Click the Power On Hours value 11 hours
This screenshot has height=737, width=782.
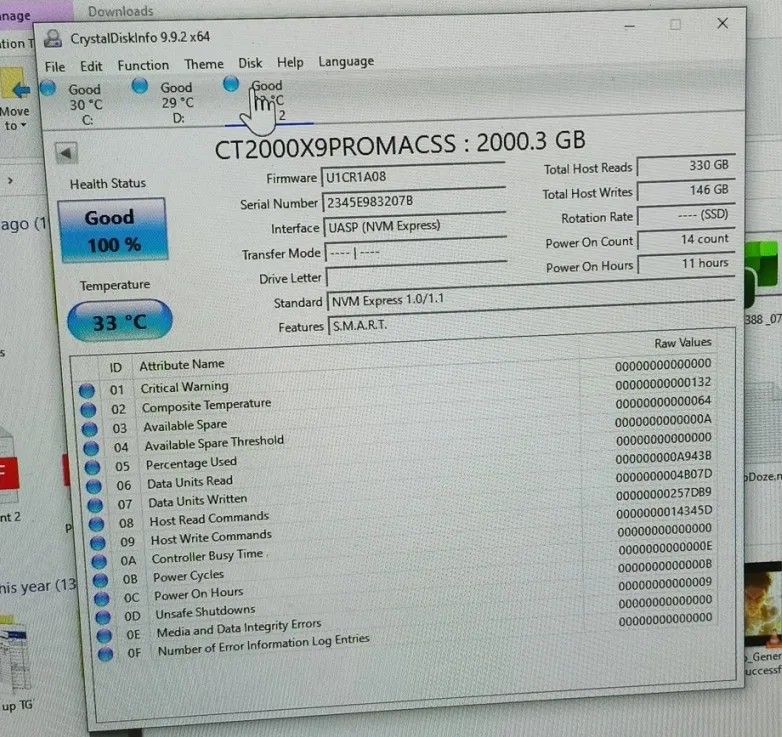[687, 263]
